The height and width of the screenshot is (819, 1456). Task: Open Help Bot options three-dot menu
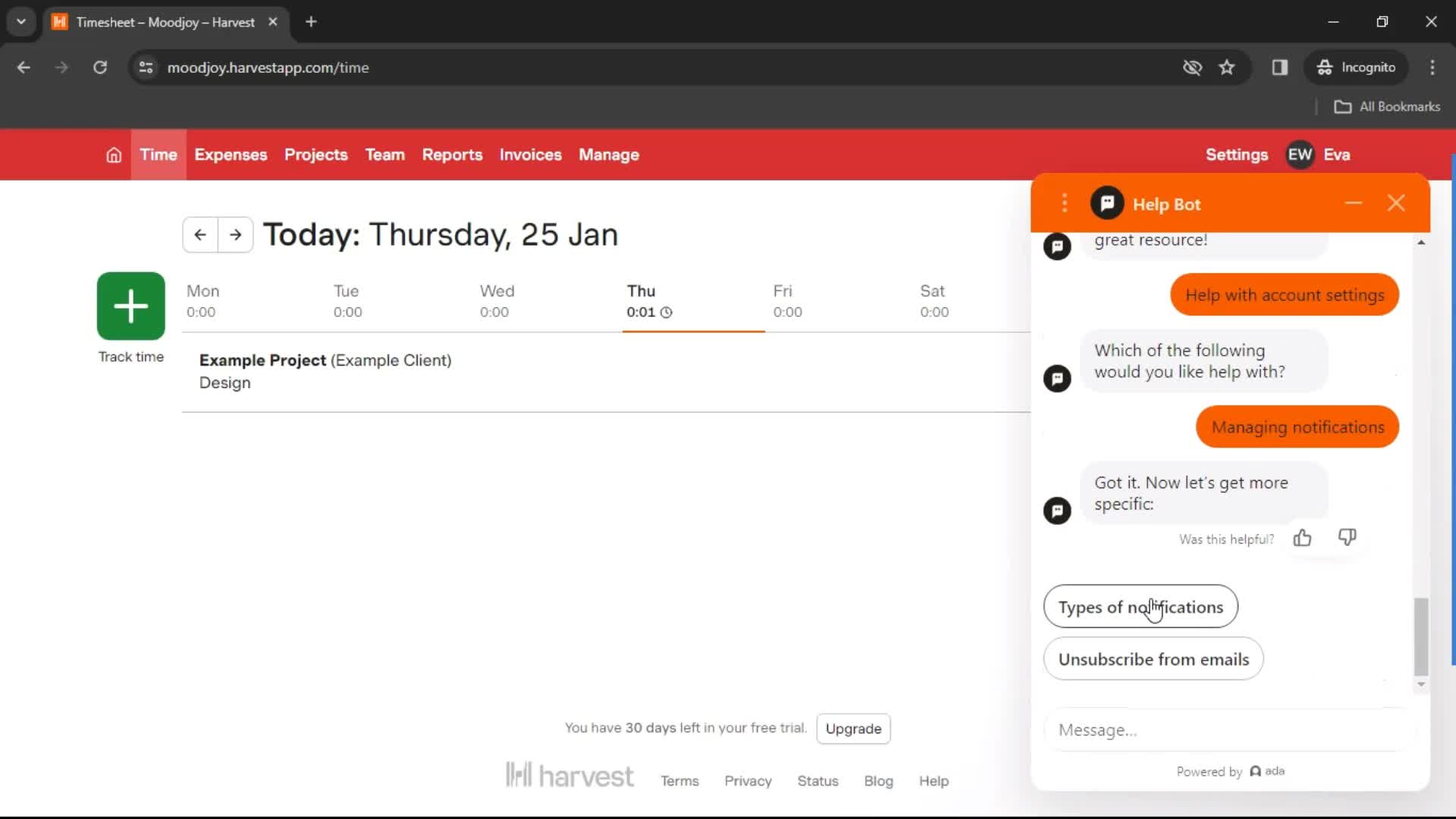tap(1065, 203)
